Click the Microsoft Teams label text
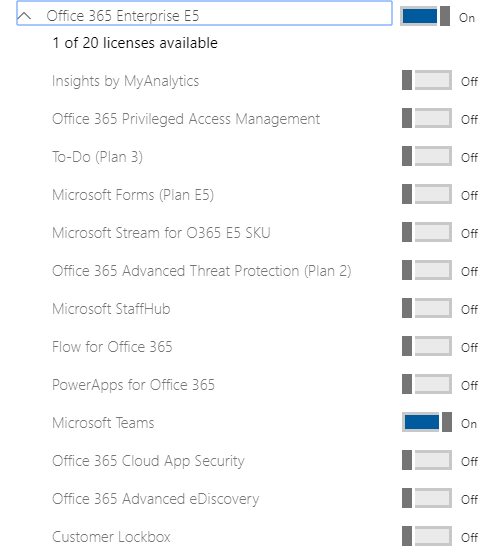The image size is (490, 559). coord(103,423)
